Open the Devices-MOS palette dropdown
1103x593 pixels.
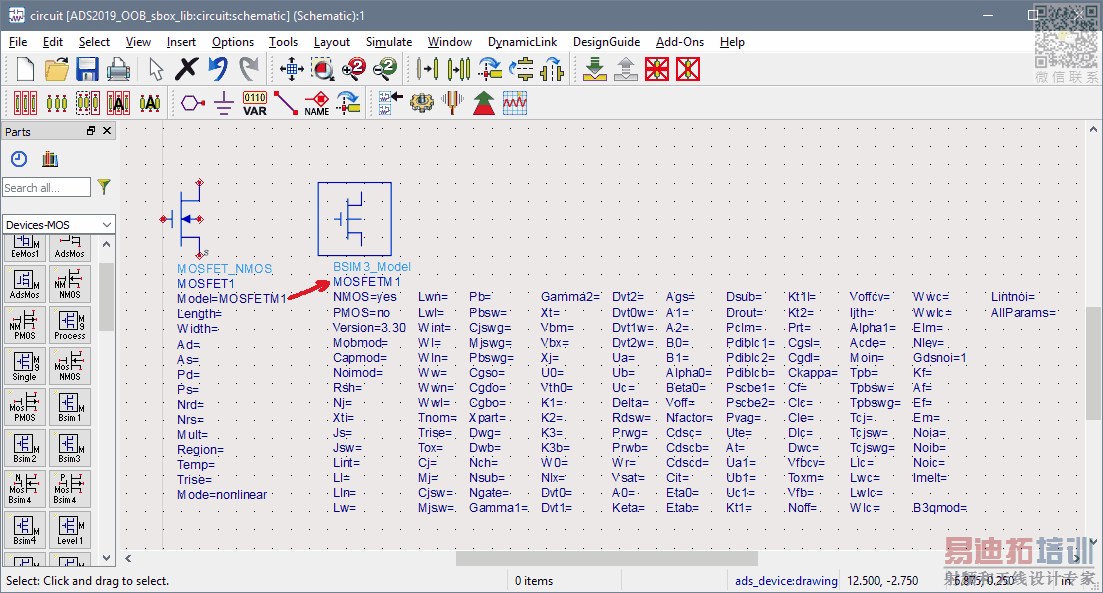coord(58,224)
